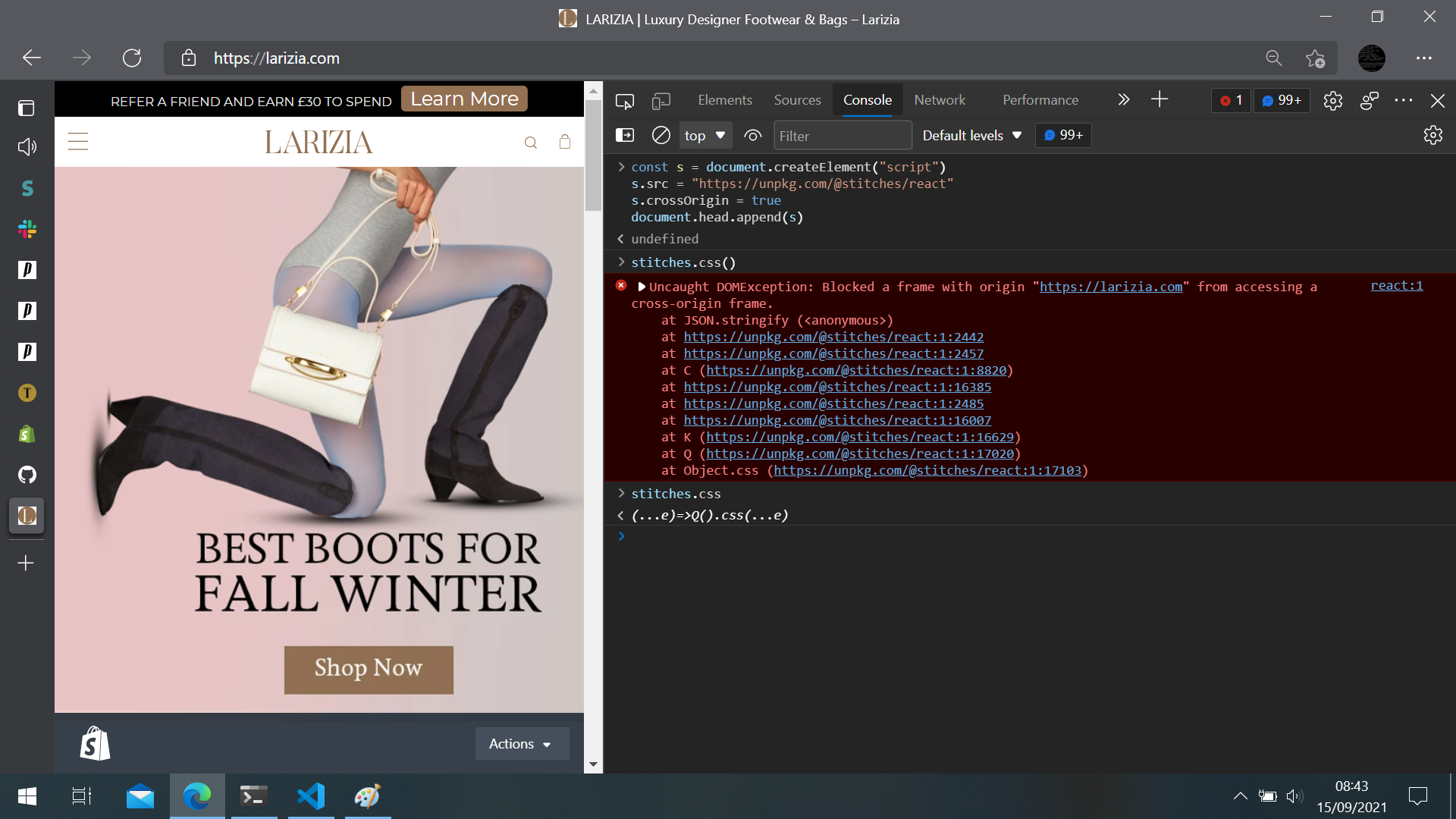Clear the console messages
This screenshot has height=819, width=1456.
tap(661, 135)
